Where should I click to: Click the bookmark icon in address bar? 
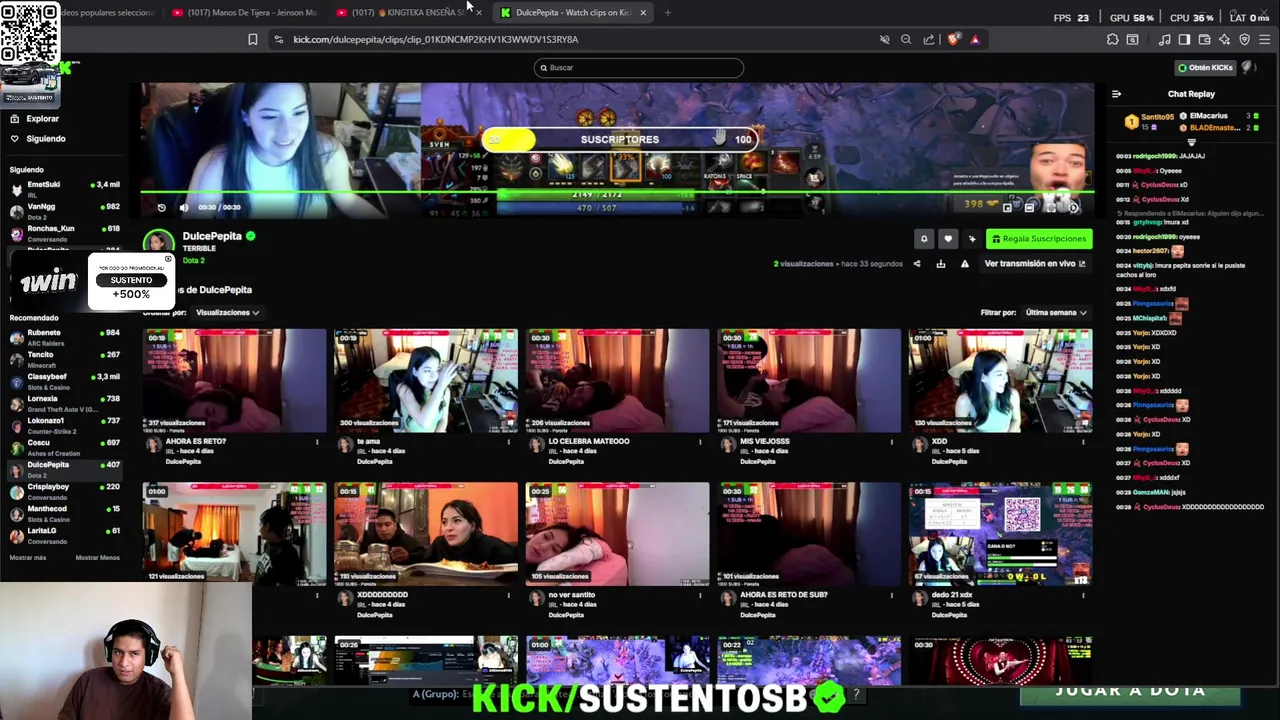point(253,40)
